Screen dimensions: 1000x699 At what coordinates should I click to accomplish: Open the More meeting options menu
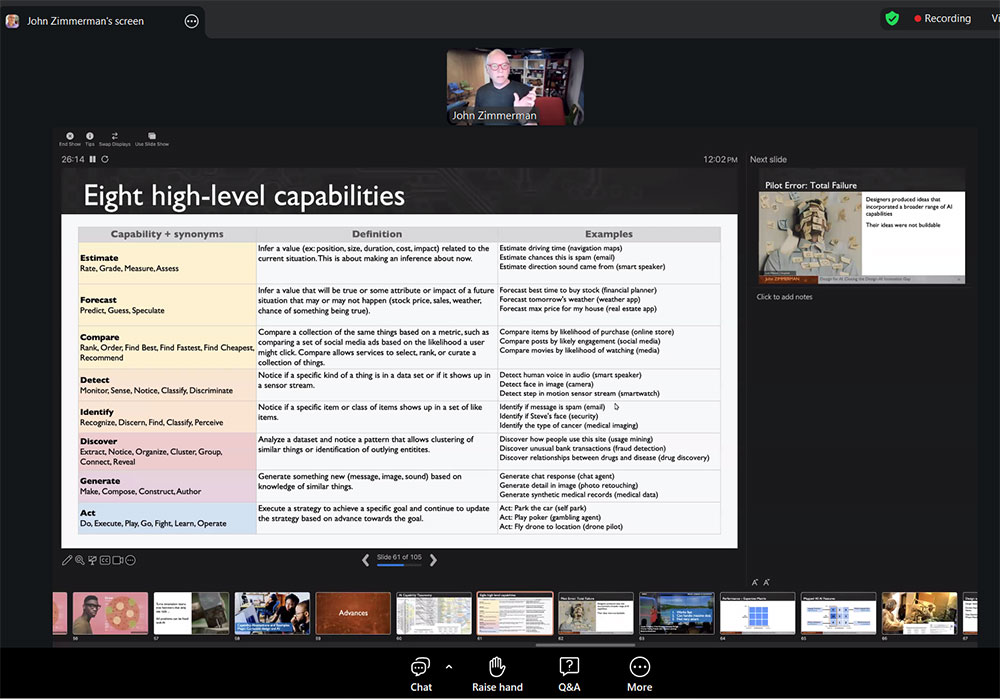coord(639,667)
